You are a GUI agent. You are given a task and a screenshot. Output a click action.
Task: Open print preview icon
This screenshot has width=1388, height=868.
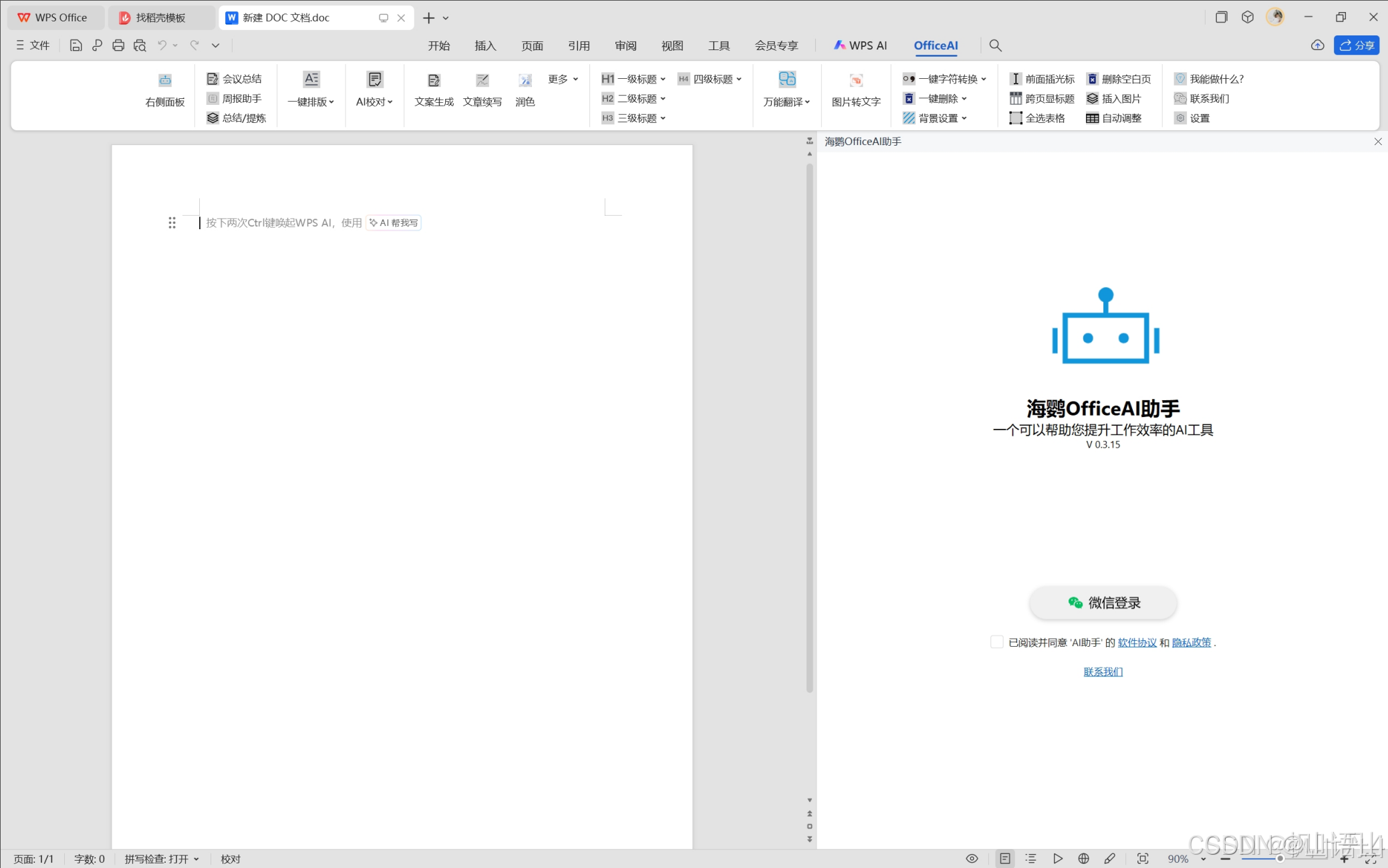(140, 45)
